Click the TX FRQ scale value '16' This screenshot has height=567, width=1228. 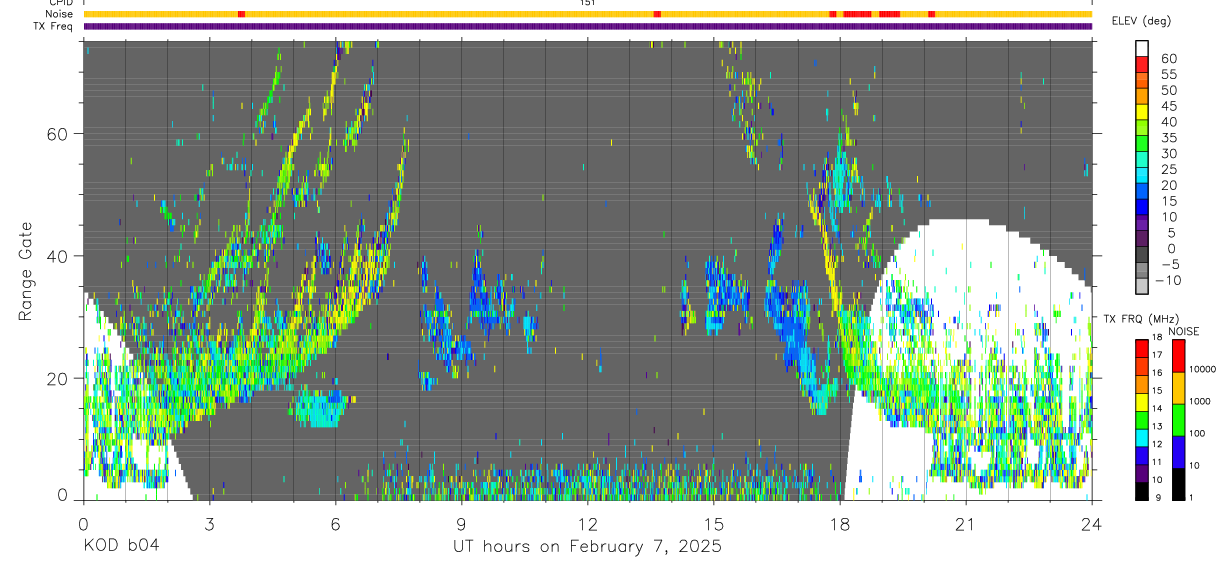(x=1157, y=373)
